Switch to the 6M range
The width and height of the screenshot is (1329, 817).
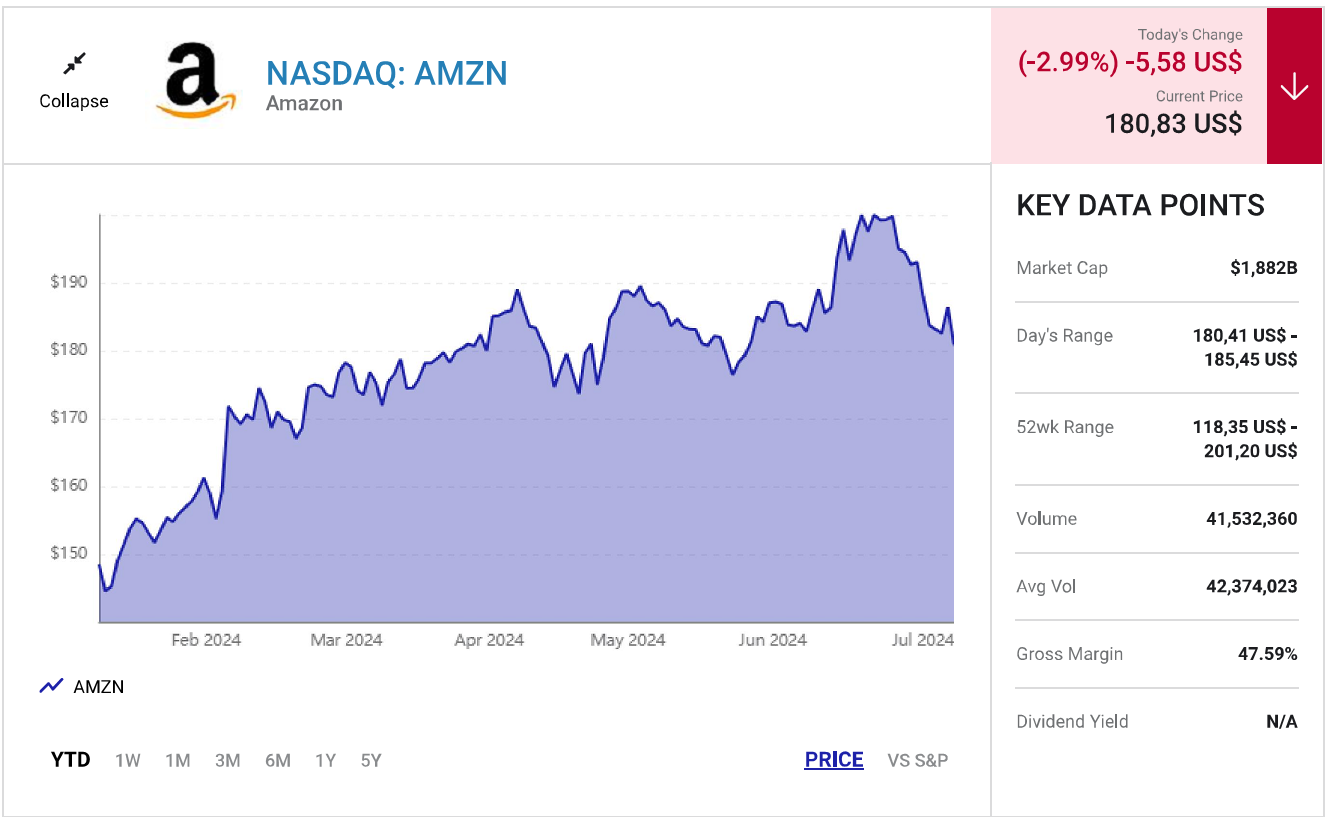278,761
